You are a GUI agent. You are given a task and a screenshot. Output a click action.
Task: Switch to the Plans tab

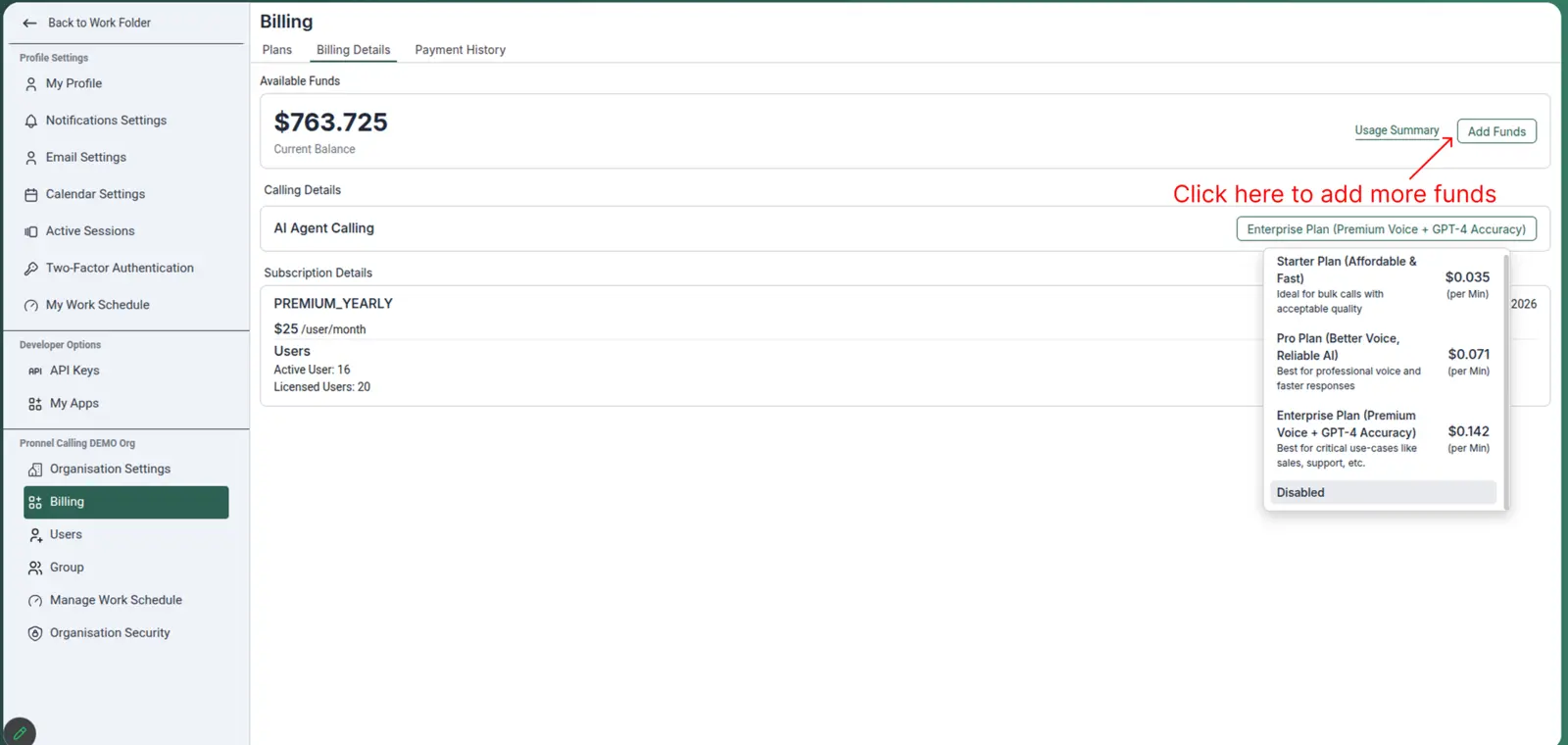277,50
